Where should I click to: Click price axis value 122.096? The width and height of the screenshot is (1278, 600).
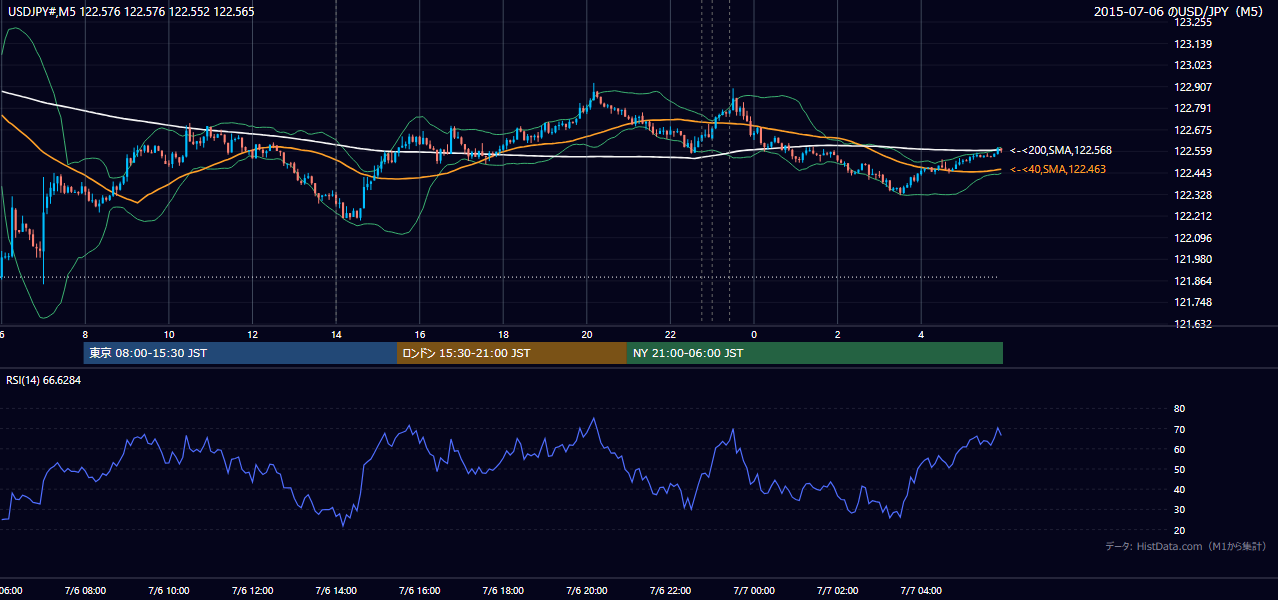point(1194,238)
